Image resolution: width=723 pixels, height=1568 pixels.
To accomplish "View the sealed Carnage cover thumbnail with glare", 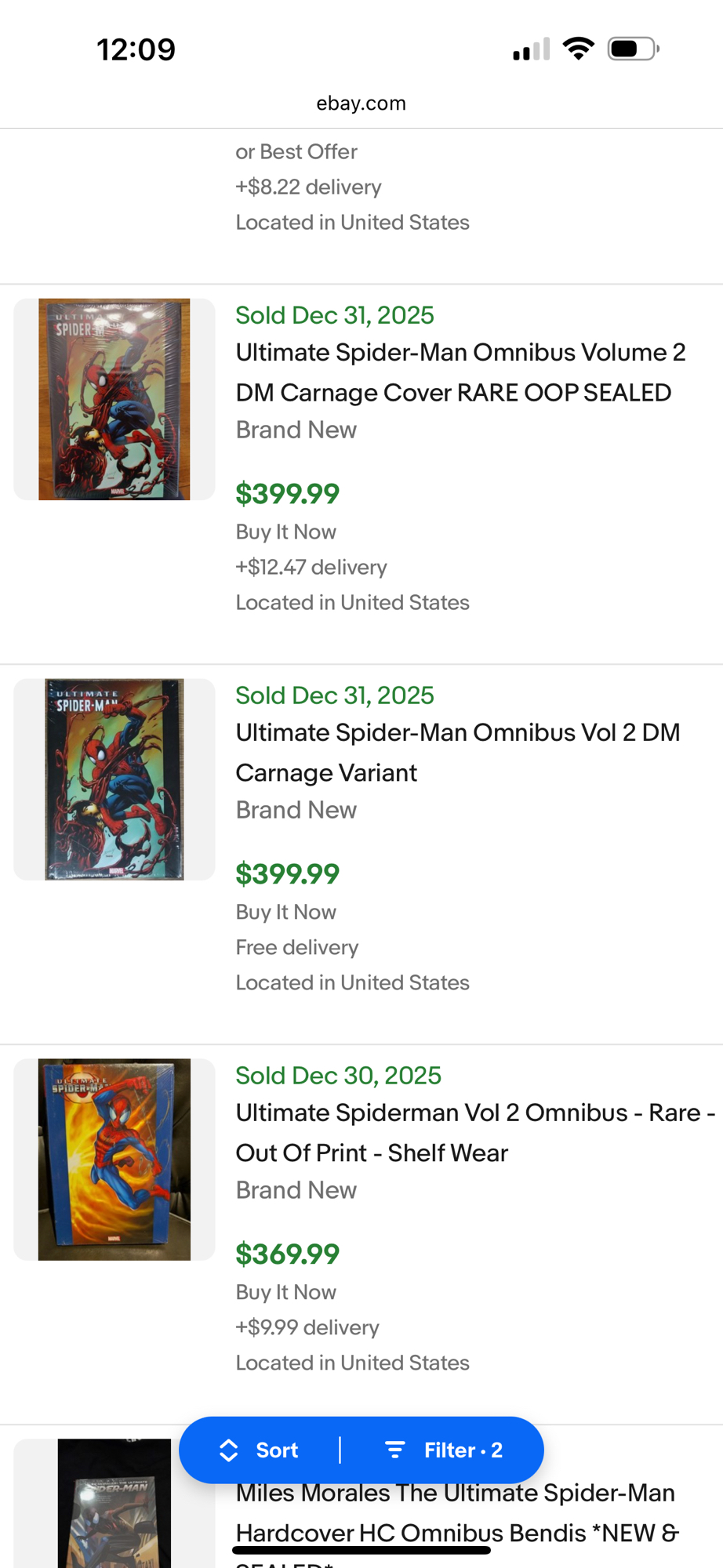I will tap(114, 399).
